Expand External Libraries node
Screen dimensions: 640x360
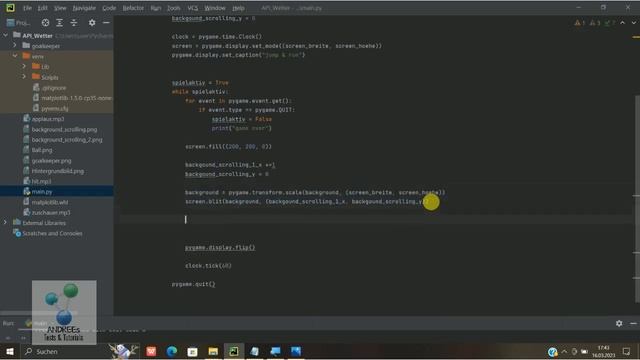pyautogui.click(x=5, y=222)
